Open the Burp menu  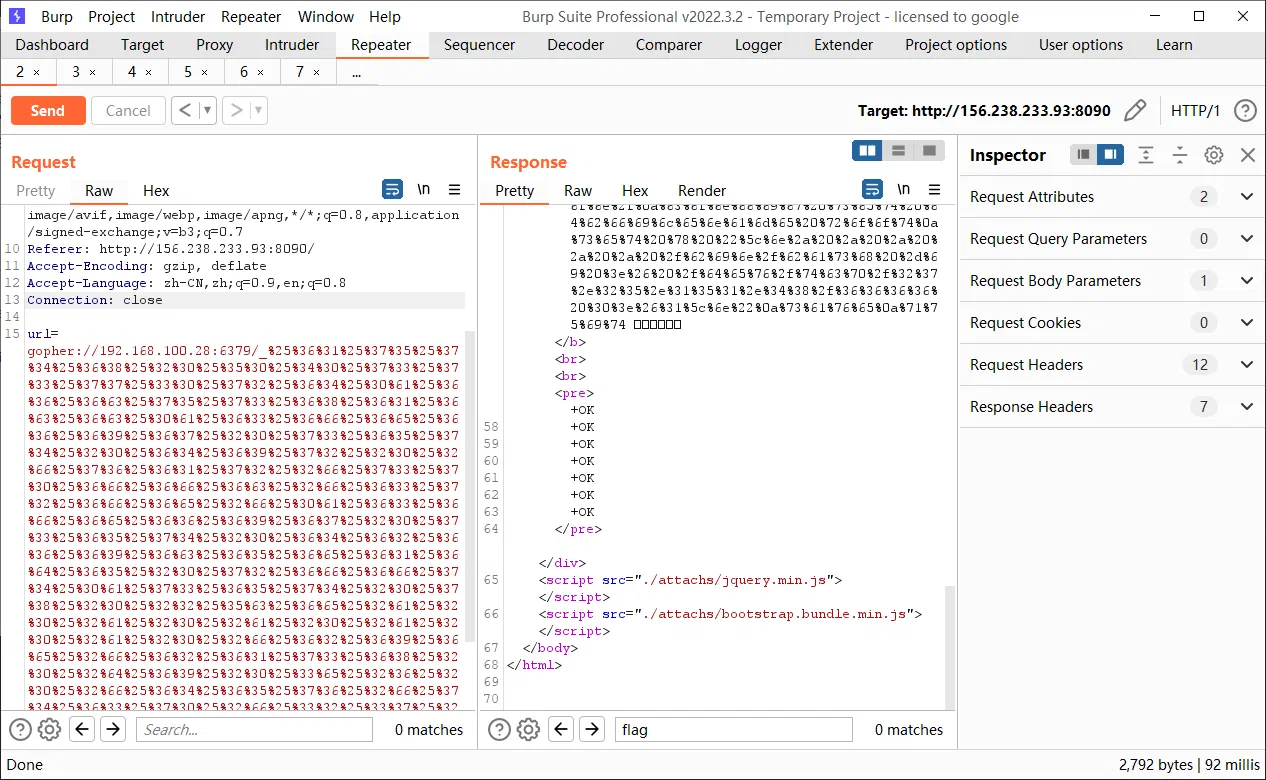point(57,16)
